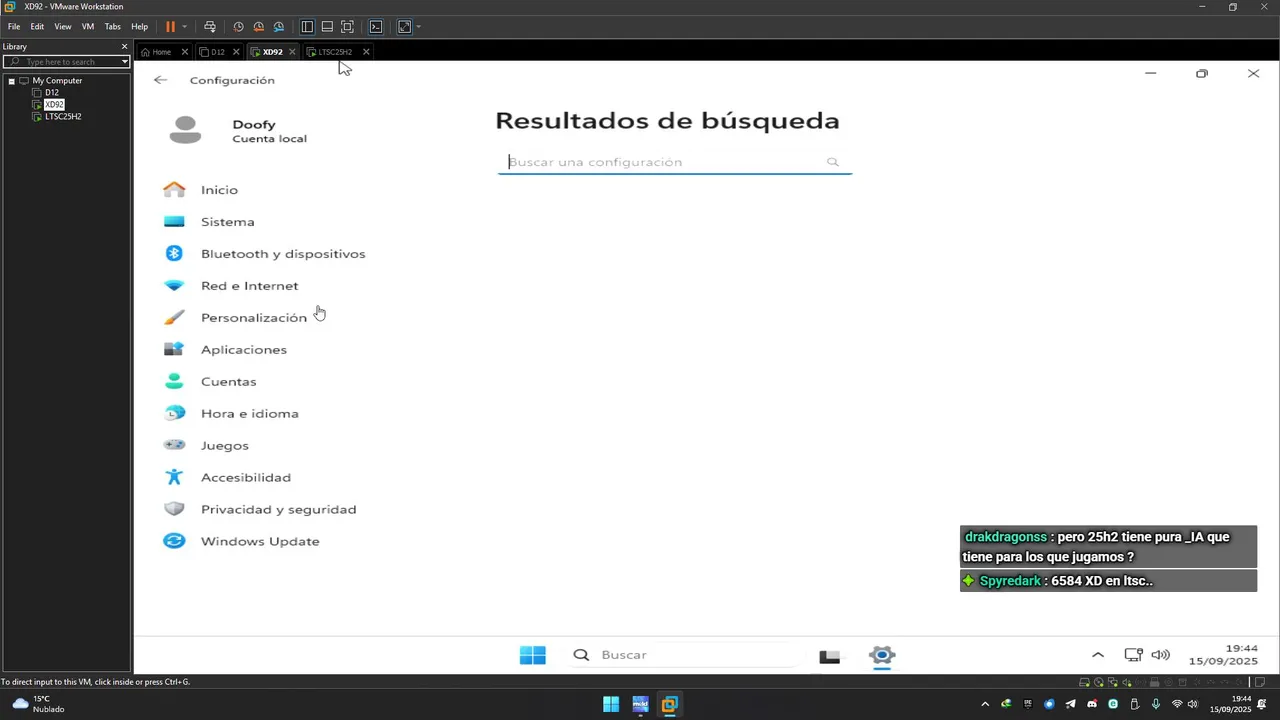Open the File menu
This screenshot has width=1280, height=720.
(14, 27)
